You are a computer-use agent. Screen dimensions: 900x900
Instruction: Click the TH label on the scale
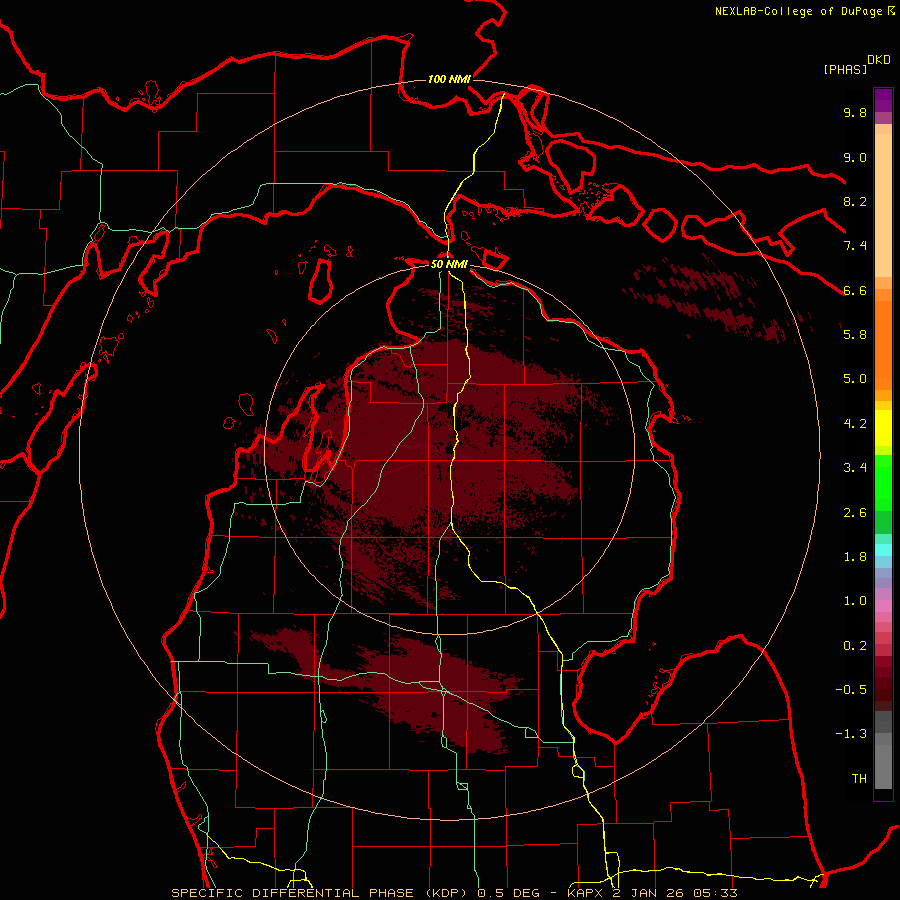[859, 778]
